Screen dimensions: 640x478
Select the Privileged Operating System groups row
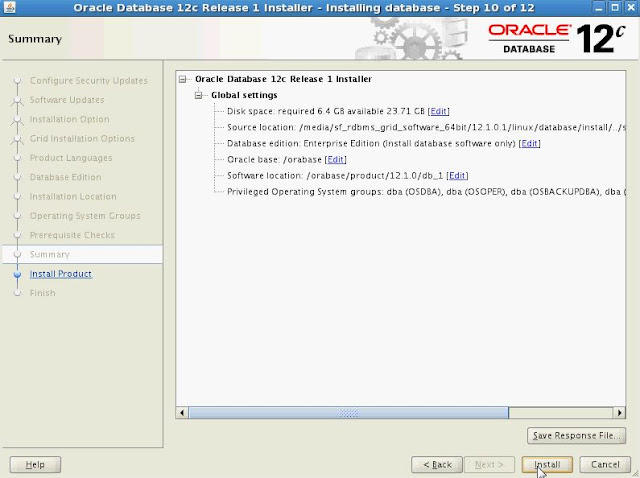(x=426, y=192)
